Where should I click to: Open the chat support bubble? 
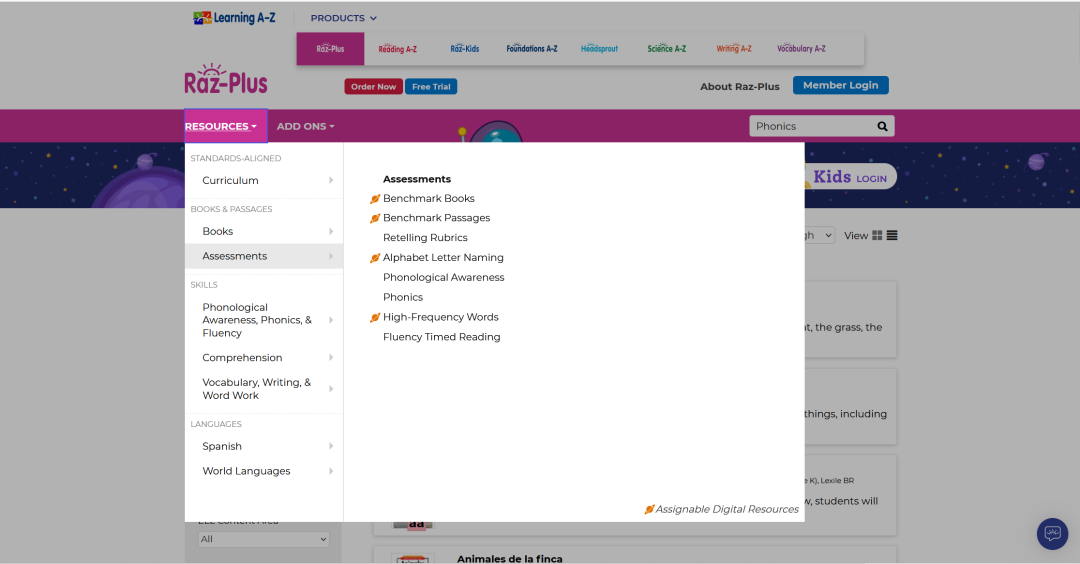click(1052, 534)
